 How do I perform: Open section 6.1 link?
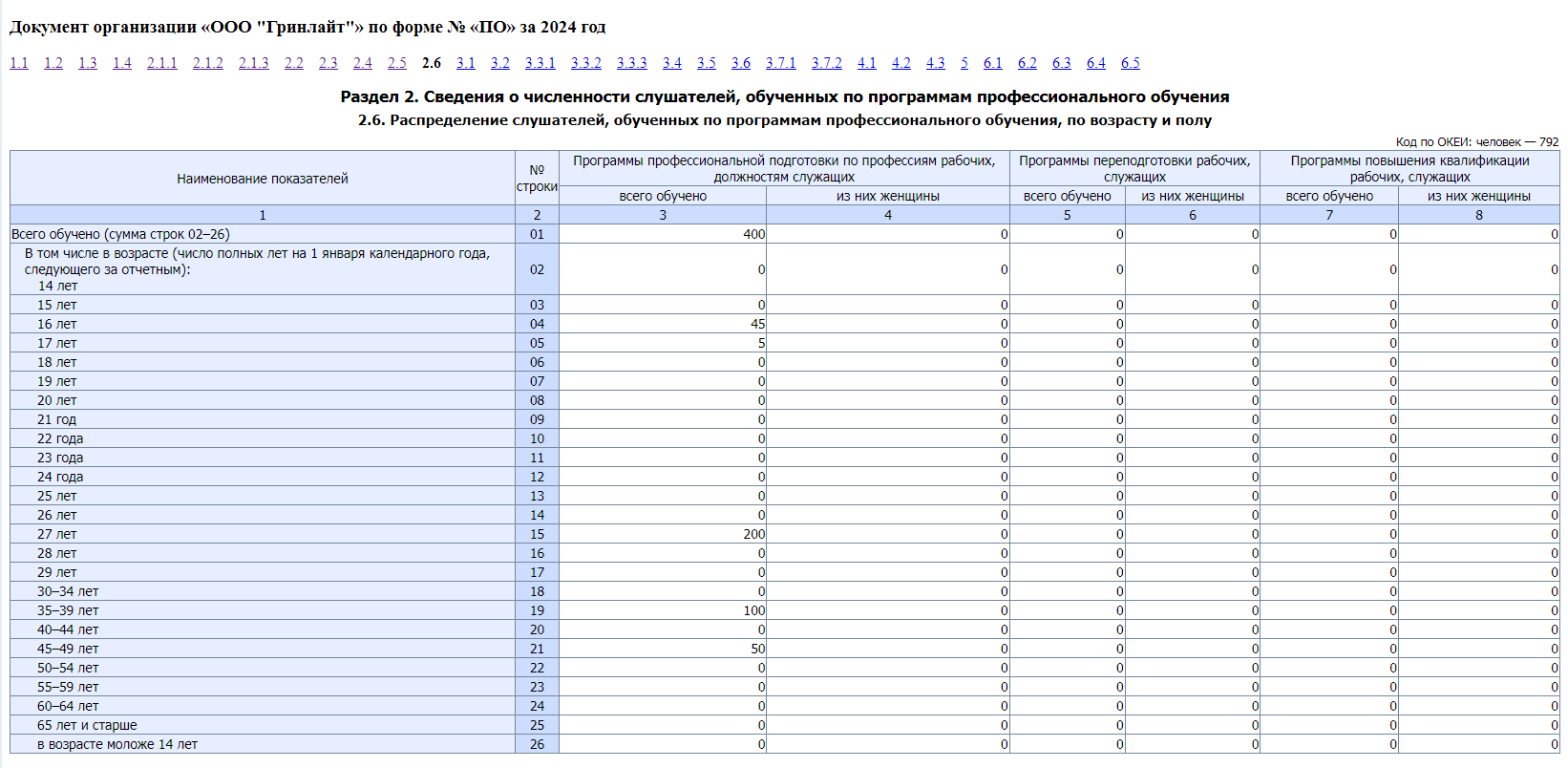point(993,63)
